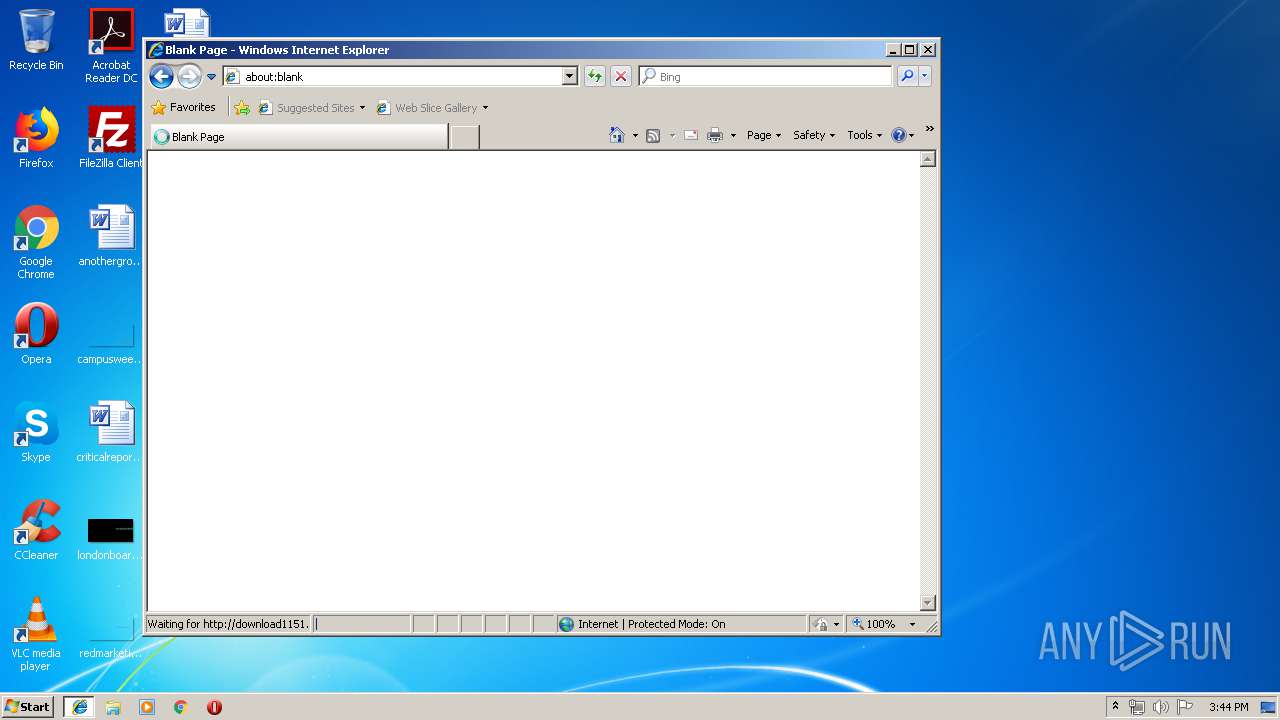Open the search provider options dropdown
The image size is (1280, 720).
925,76
